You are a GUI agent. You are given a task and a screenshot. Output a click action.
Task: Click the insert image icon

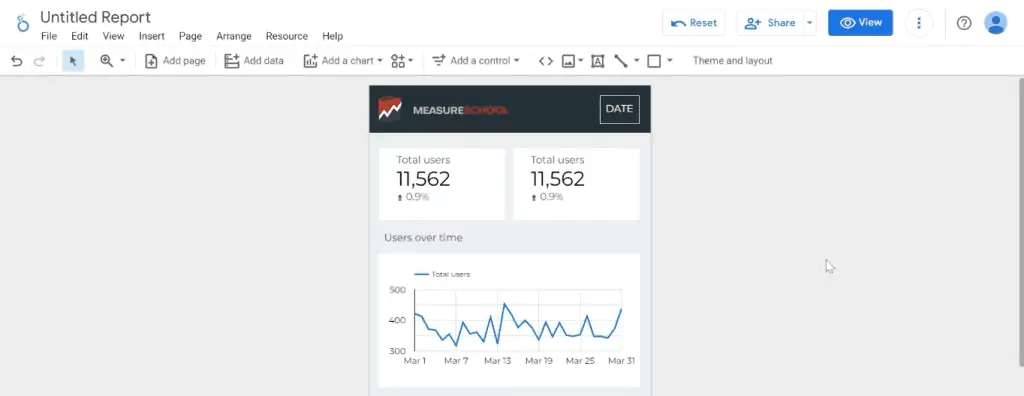[x=568, y=61]
